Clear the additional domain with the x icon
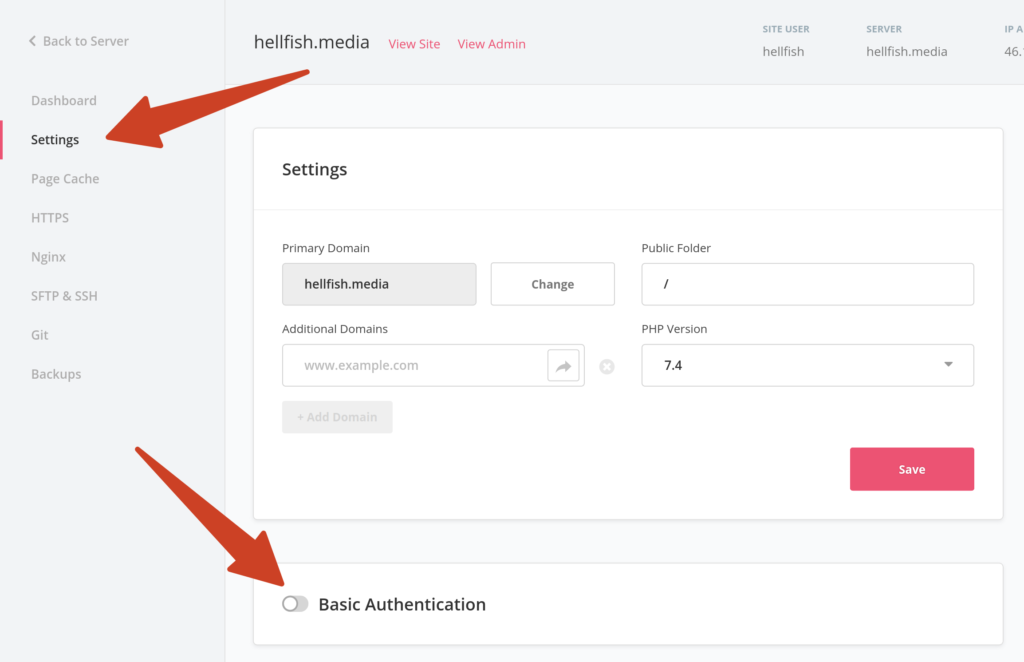 [x=606, y=367]
